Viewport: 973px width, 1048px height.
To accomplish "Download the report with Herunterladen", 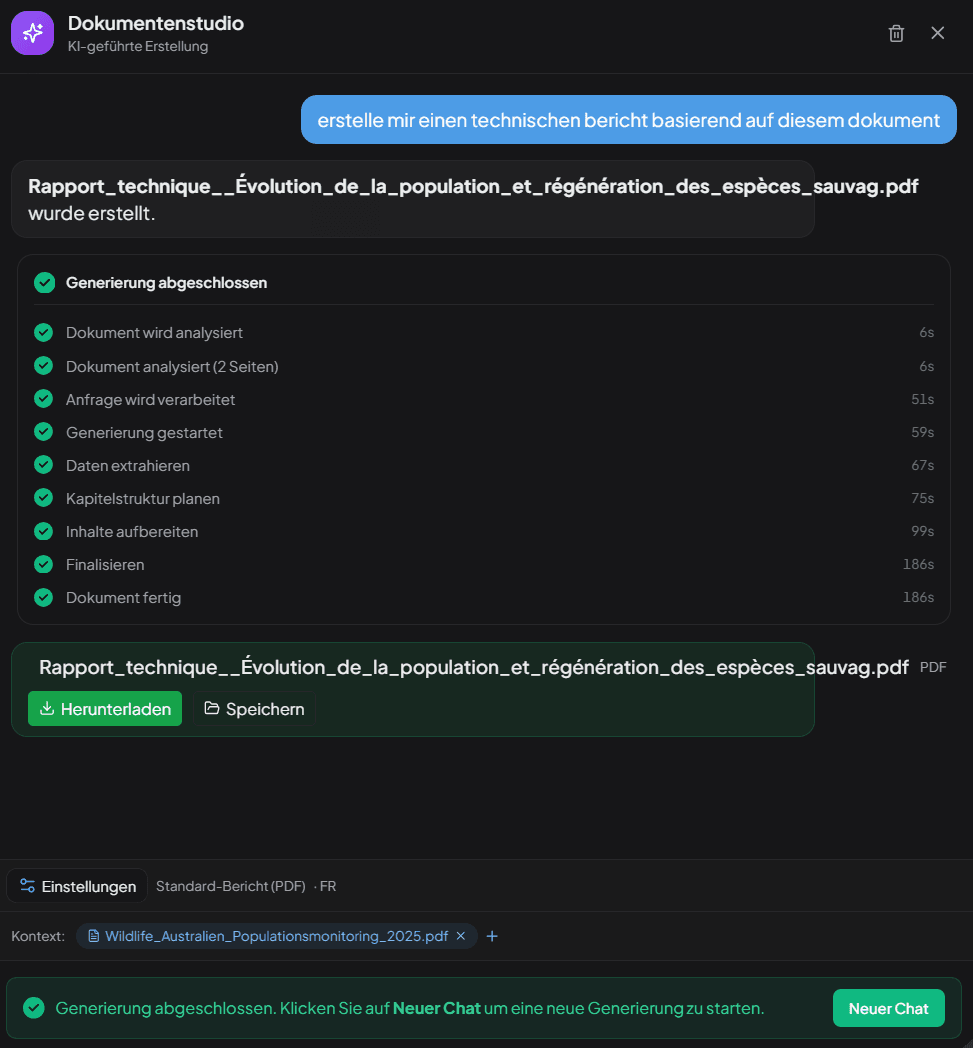I will [x=105, y=708].
